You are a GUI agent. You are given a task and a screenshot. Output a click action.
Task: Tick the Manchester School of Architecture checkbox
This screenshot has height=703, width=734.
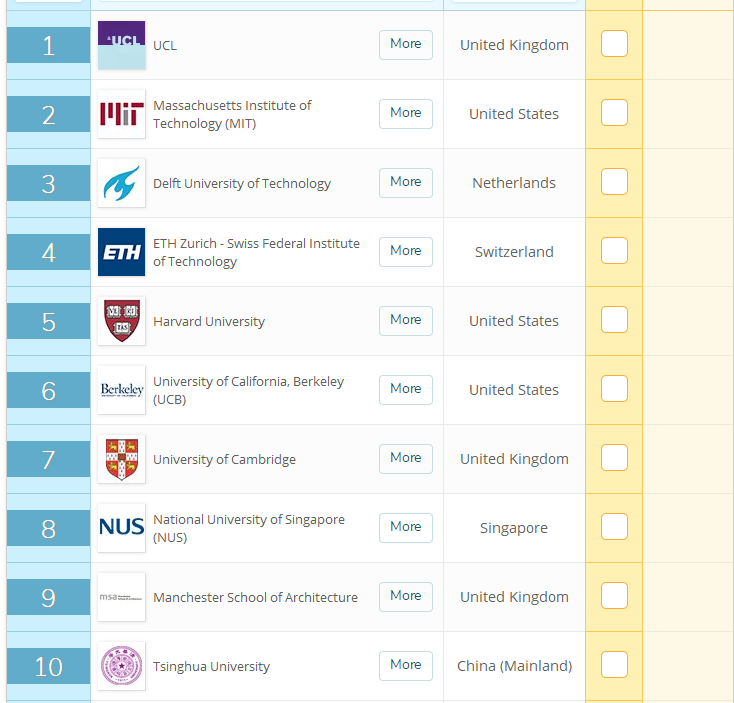pyautogui.click(x=614, y=595)
